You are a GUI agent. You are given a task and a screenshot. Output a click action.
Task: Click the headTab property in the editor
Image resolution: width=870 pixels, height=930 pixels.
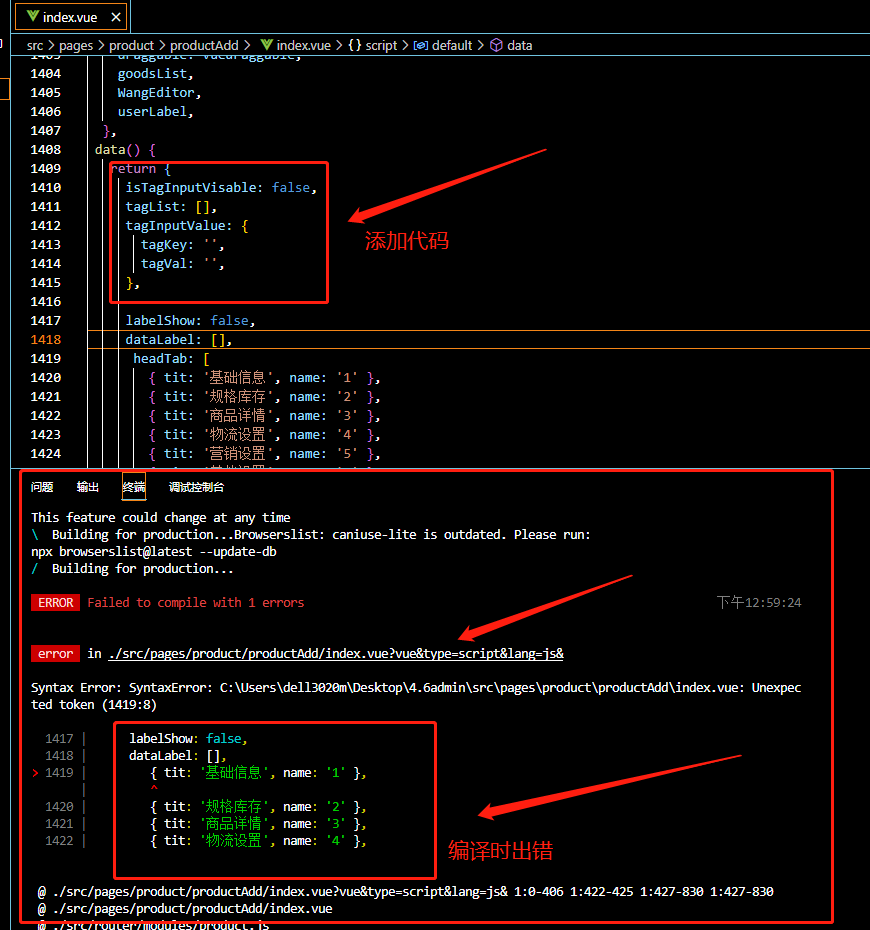coord(163,359)
